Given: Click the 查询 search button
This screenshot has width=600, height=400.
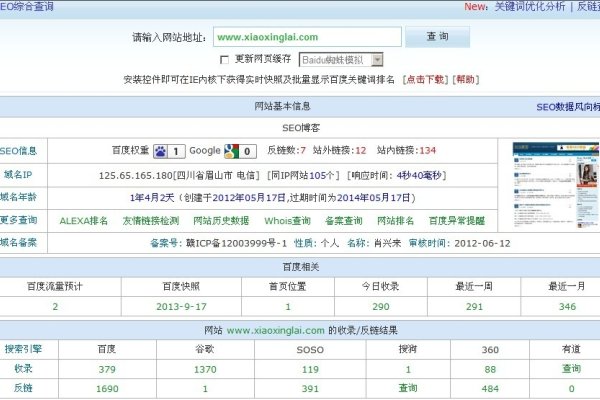Looking at the screenshot, I should coord(437,37).
